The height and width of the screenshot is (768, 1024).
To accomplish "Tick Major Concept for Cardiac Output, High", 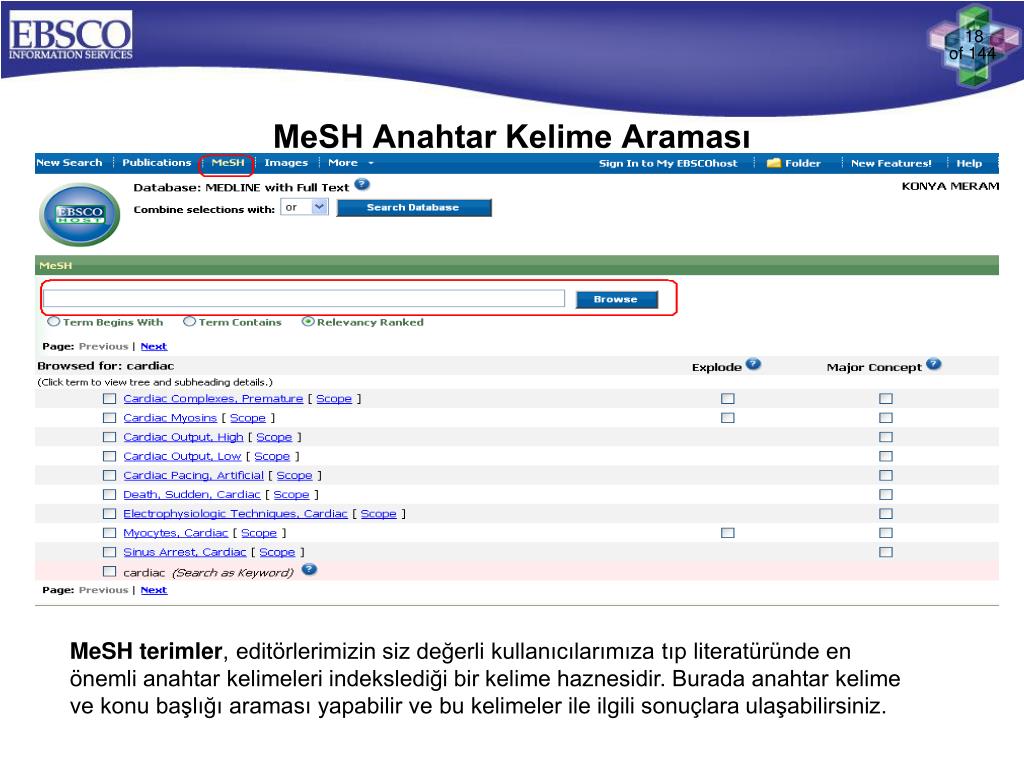I will coord(886,437).
